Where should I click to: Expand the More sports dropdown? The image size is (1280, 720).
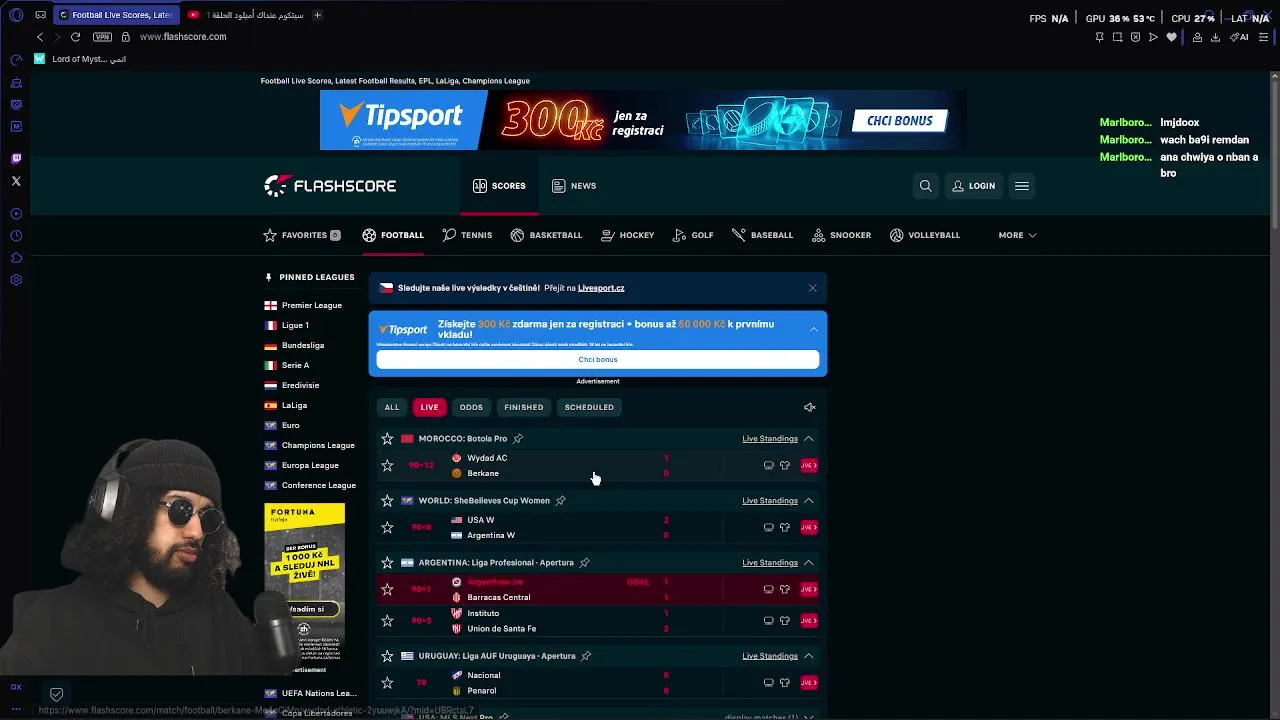[x=1017, y=235]
